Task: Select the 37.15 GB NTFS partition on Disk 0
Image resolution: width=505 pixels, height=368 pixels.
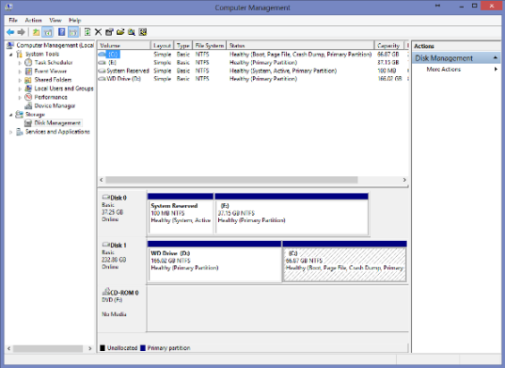Action: click(x=292, y=214)
